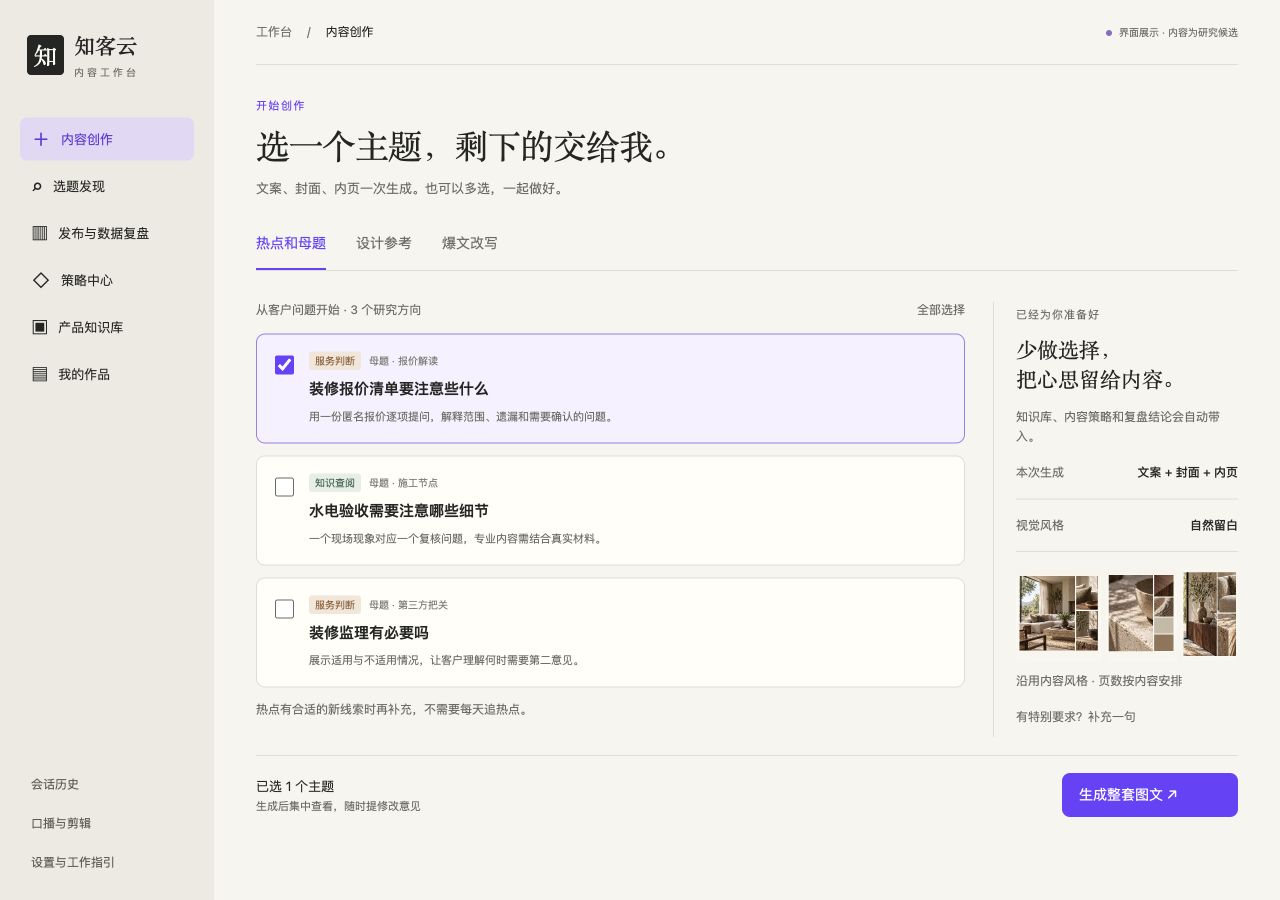This screenshot has height=900, width=1280.
Task: Check the 水电验收需要注意哪些细节 topic checkbox
Action: click(x=284, y=487)
